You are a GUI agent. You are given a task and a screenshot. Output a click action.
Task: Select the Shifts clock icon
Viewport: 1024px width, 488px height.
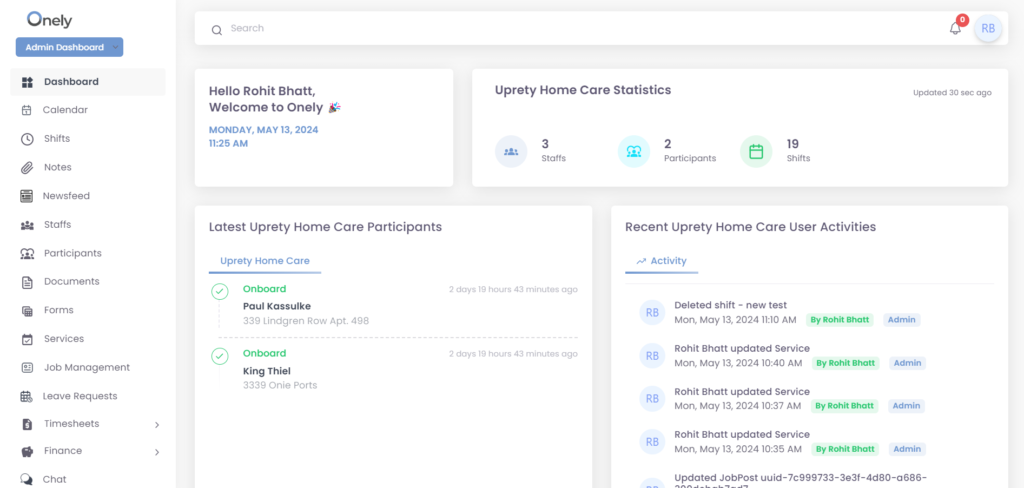[x=27, y=139]
